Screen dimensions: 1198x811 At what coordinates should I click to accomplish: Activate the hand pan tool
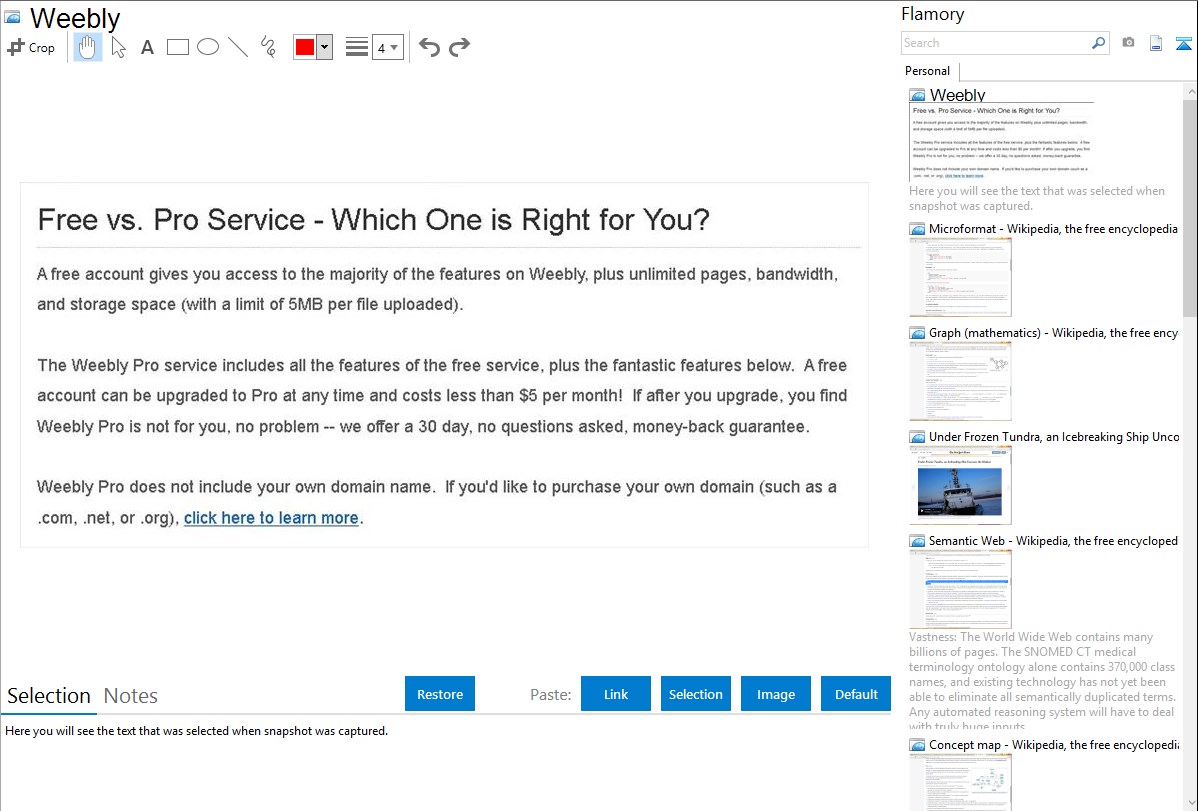87,47
